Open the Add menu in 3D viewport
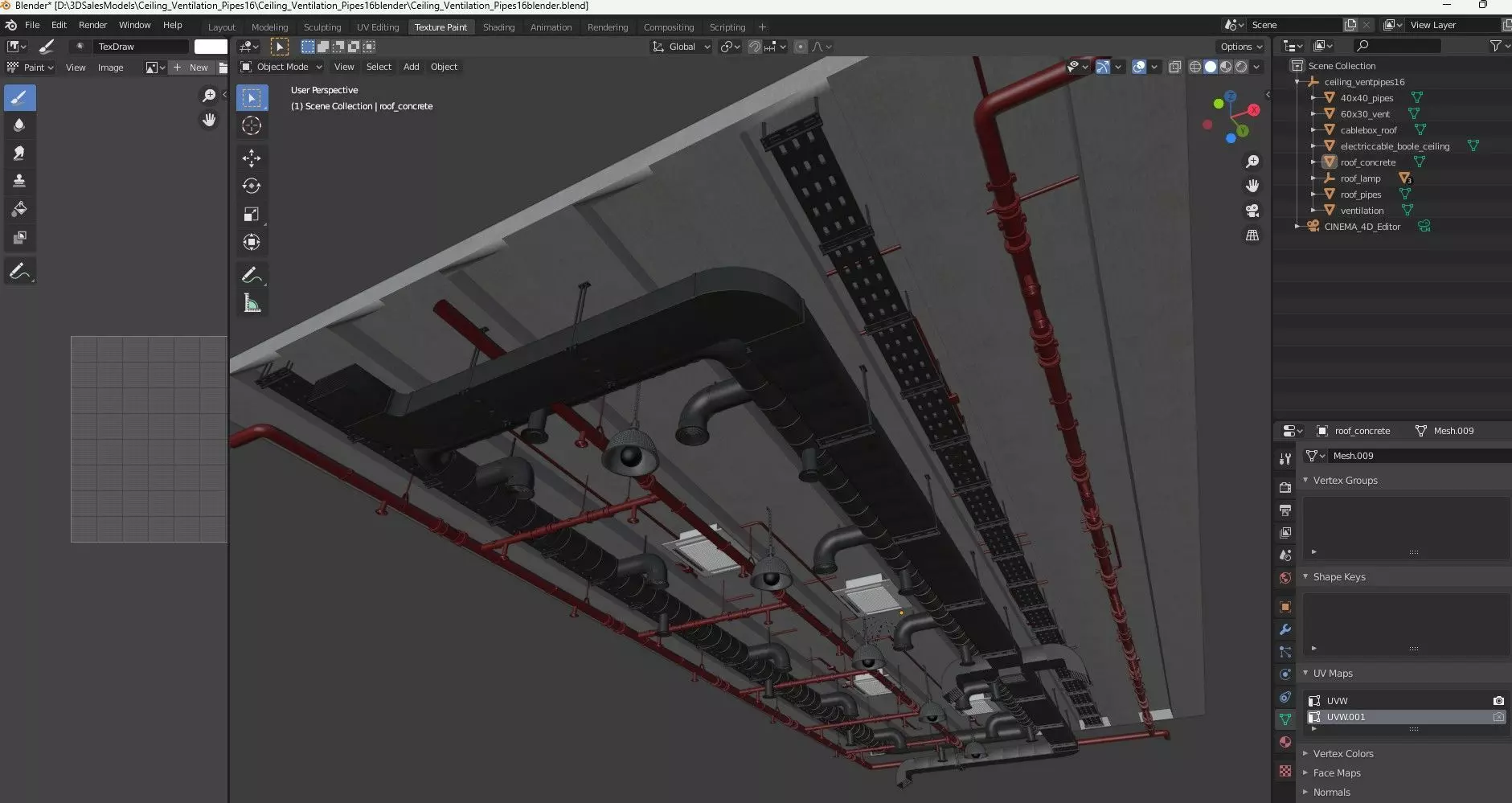 tap(411, 67)
